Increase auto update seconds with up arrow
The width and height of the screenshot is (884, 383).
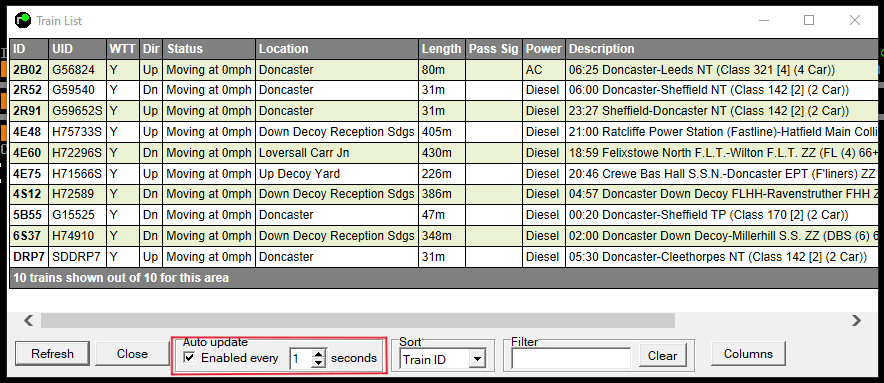click(319, 354)
